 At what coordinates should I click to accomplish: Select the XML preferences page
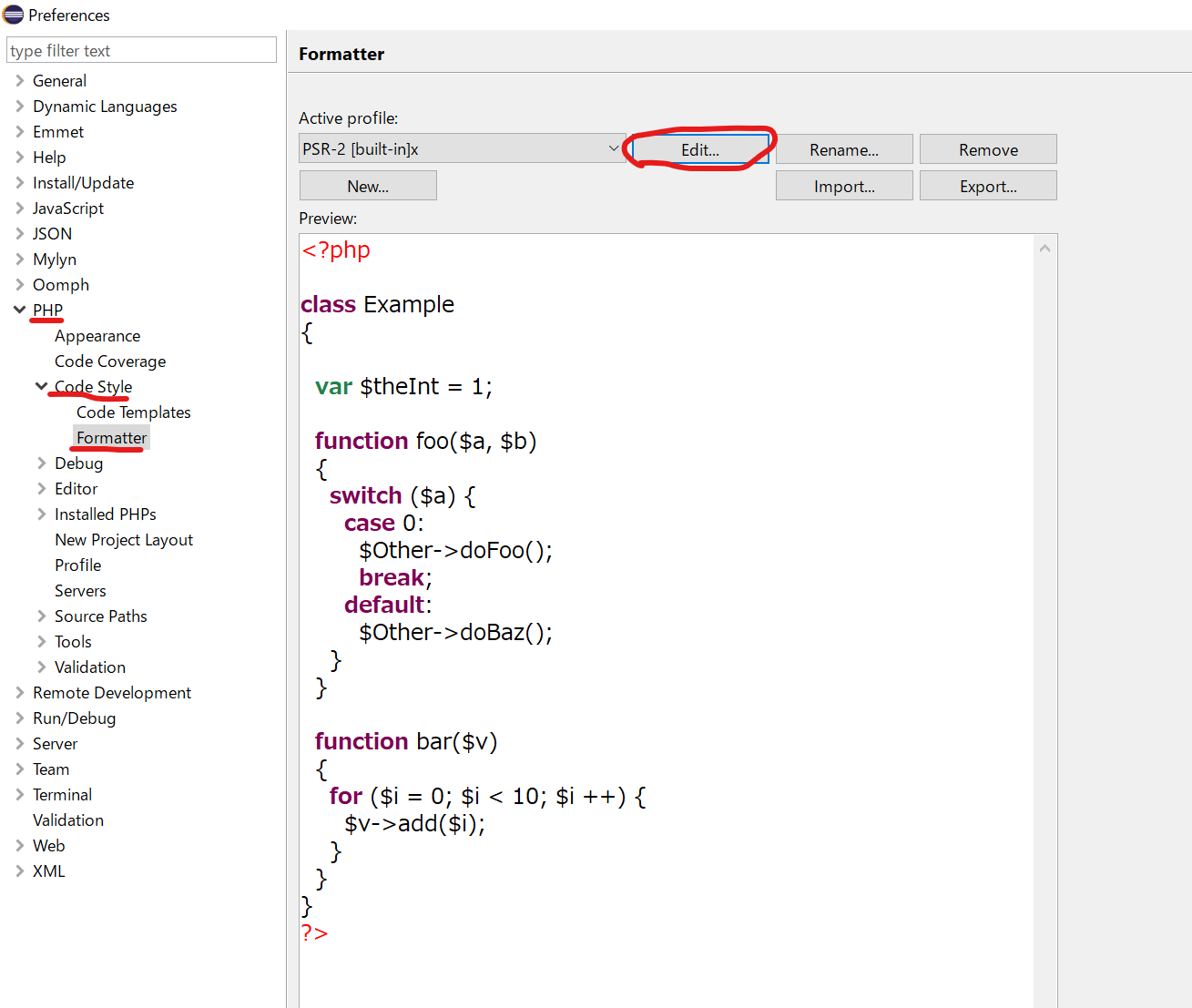49,871
